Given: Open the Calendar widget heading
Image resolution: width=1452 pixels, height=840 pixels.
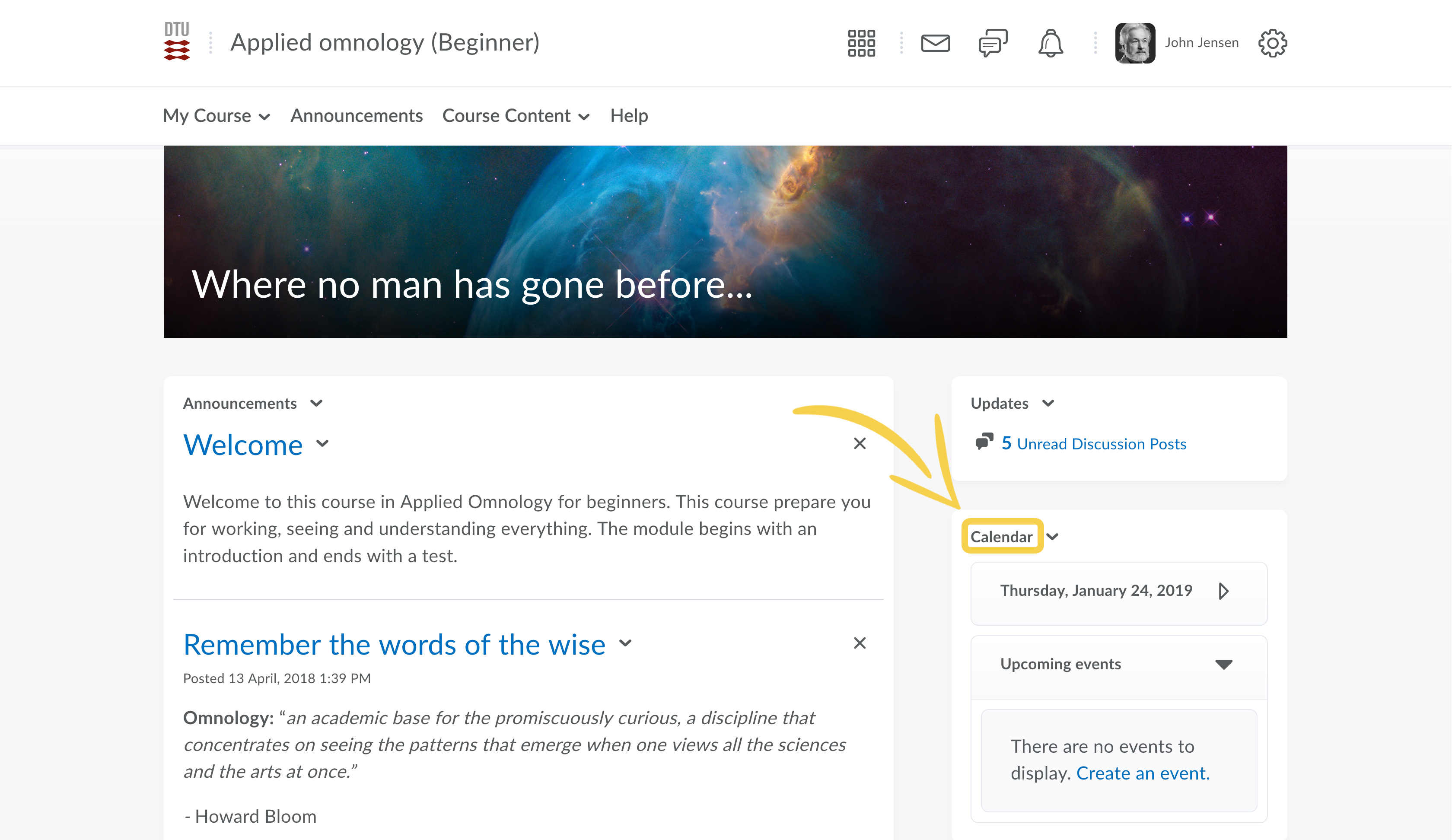Looking at the screenshot, I should tap(1001, 537).
